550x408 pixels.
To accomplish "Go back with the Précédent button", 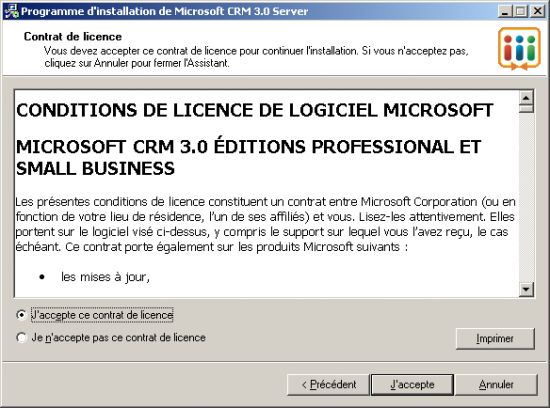I will click(x=328, y=384).
